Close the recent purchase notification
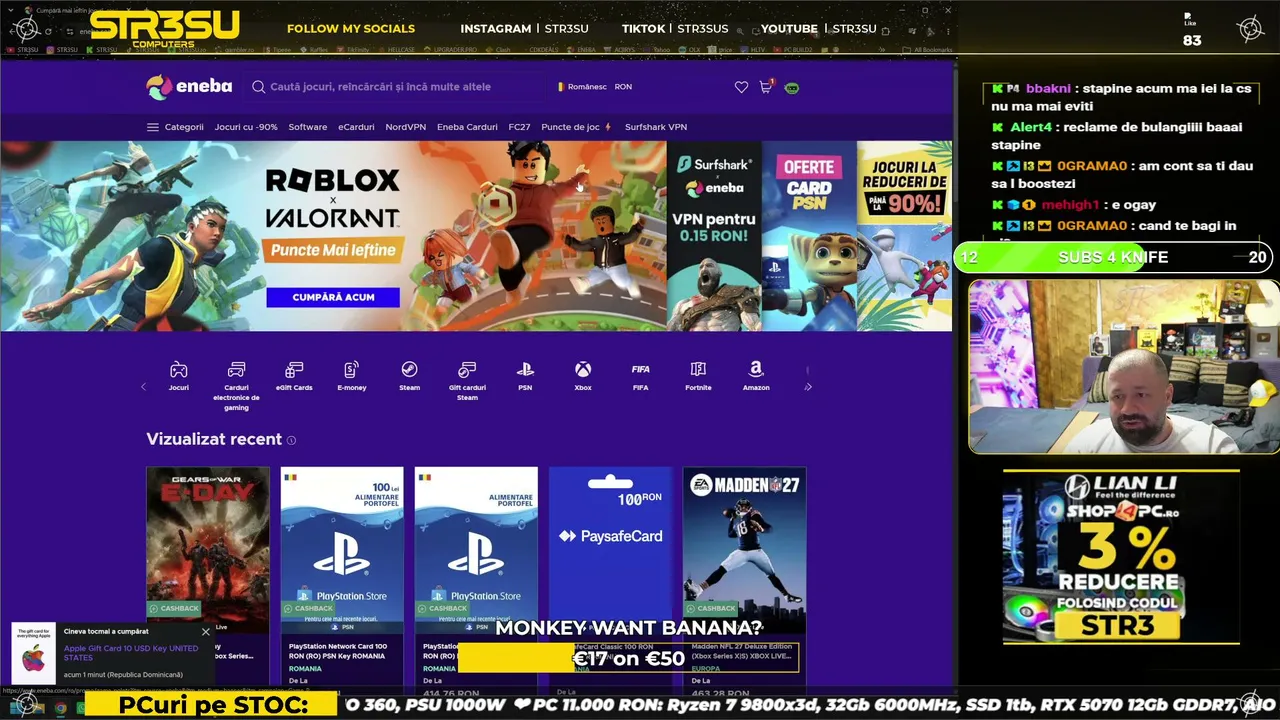The image size is (1280, 720). (206, 632)
